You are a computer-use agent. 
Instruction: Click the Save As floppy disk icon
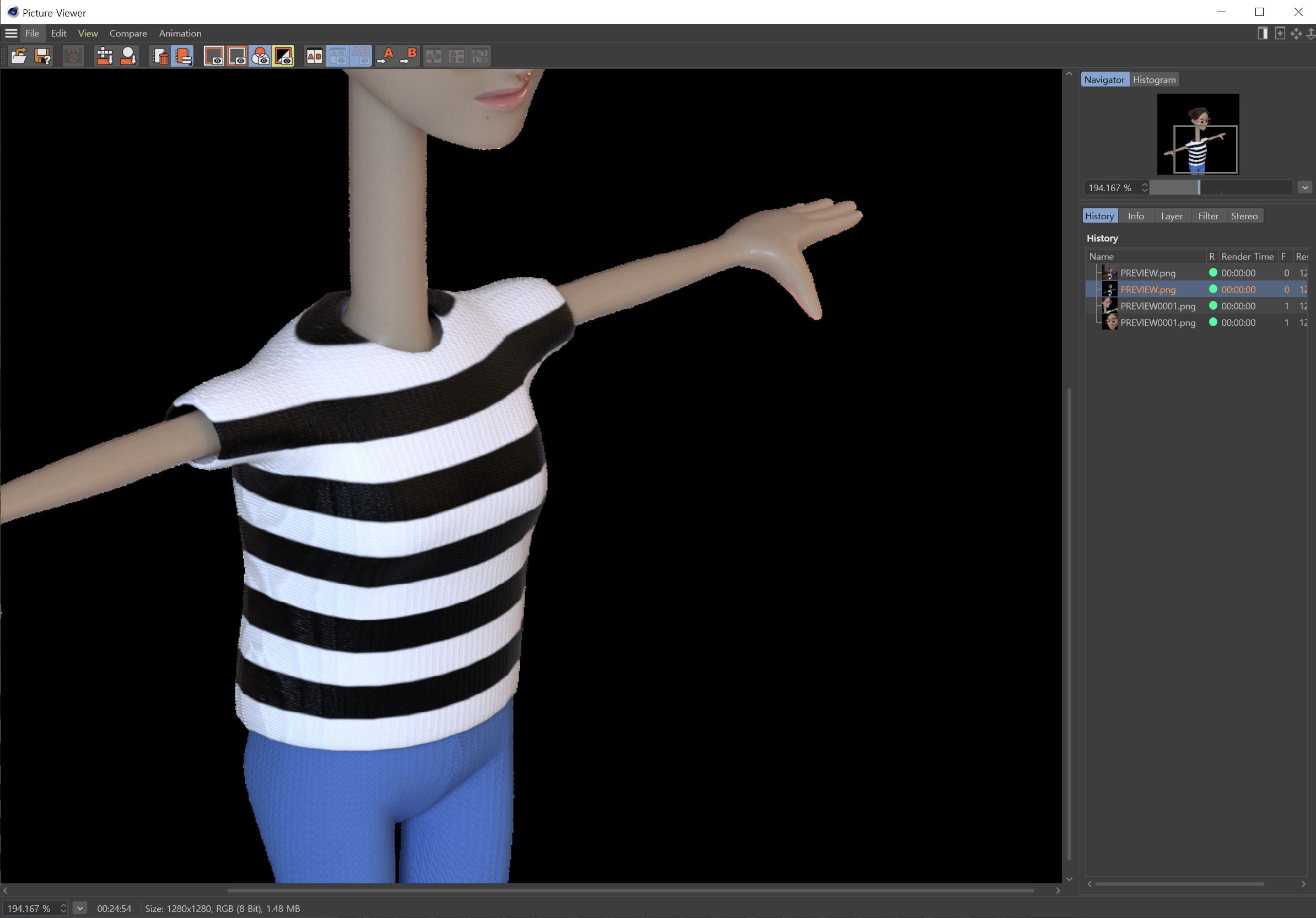coord(42,56)
